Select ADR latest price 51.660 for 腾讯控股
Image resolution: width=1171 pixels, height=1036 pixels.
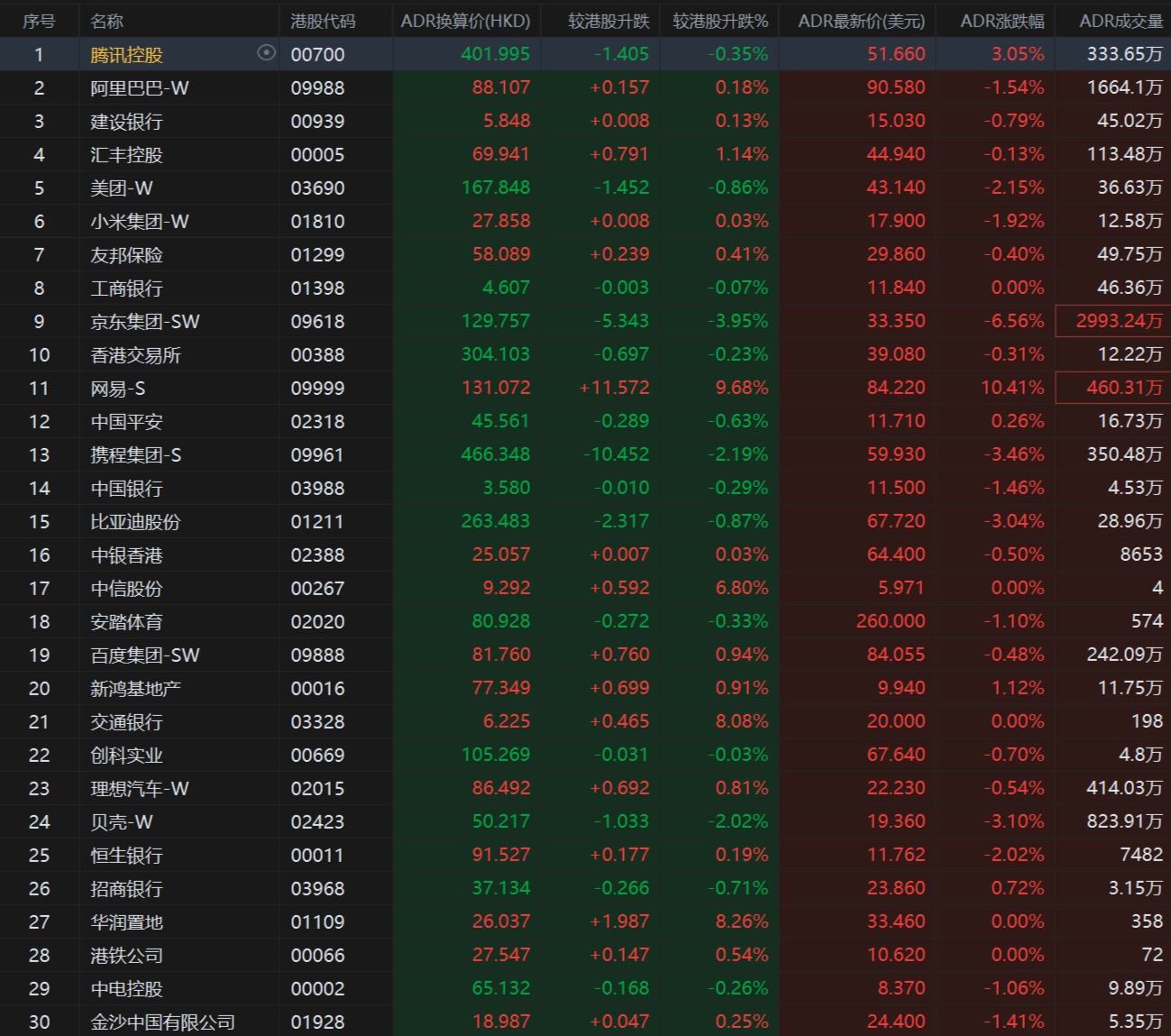click(x=896, y=54)
